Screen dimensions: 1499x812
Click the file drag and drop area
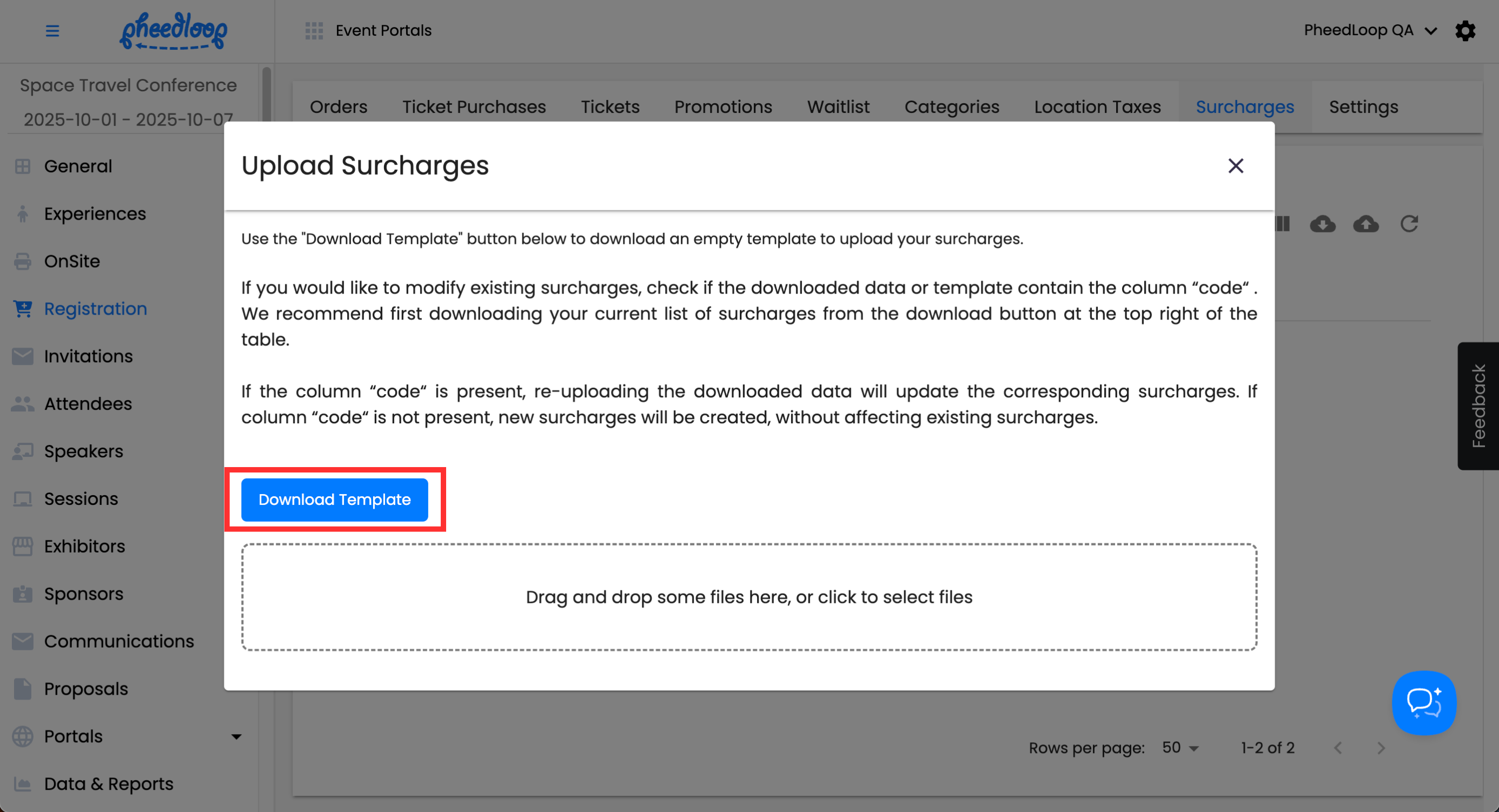[749, 597]
